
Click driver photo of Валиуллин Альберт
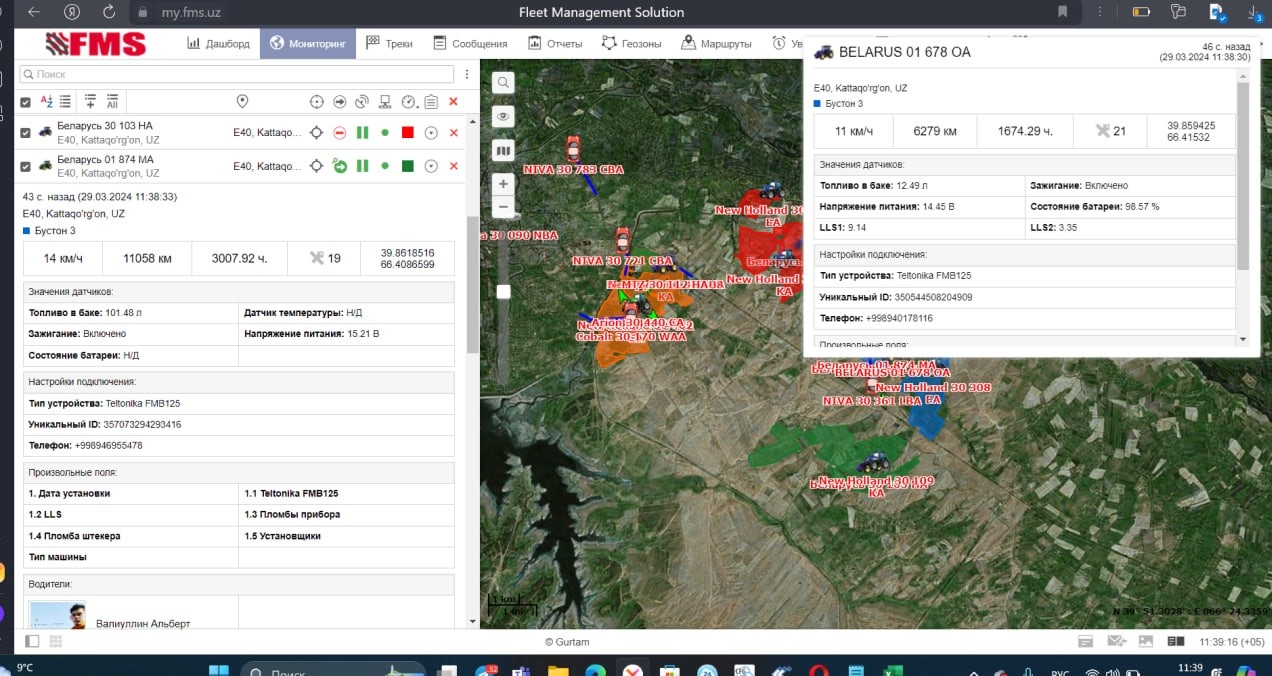point(57,615)
